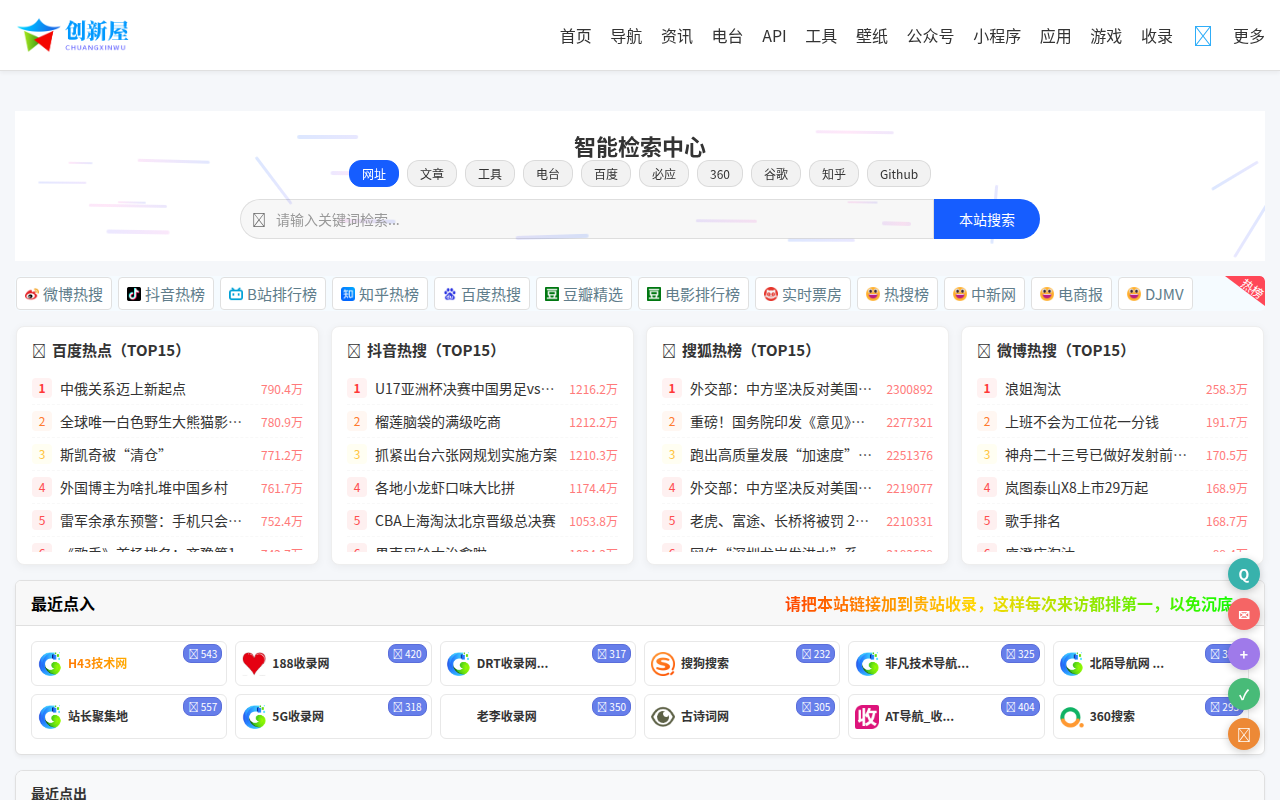This screenshot has width=1280, height=800.
Task: Click the 神舟二十三号已做好发射前 headline
Action: pos(1096,455)
